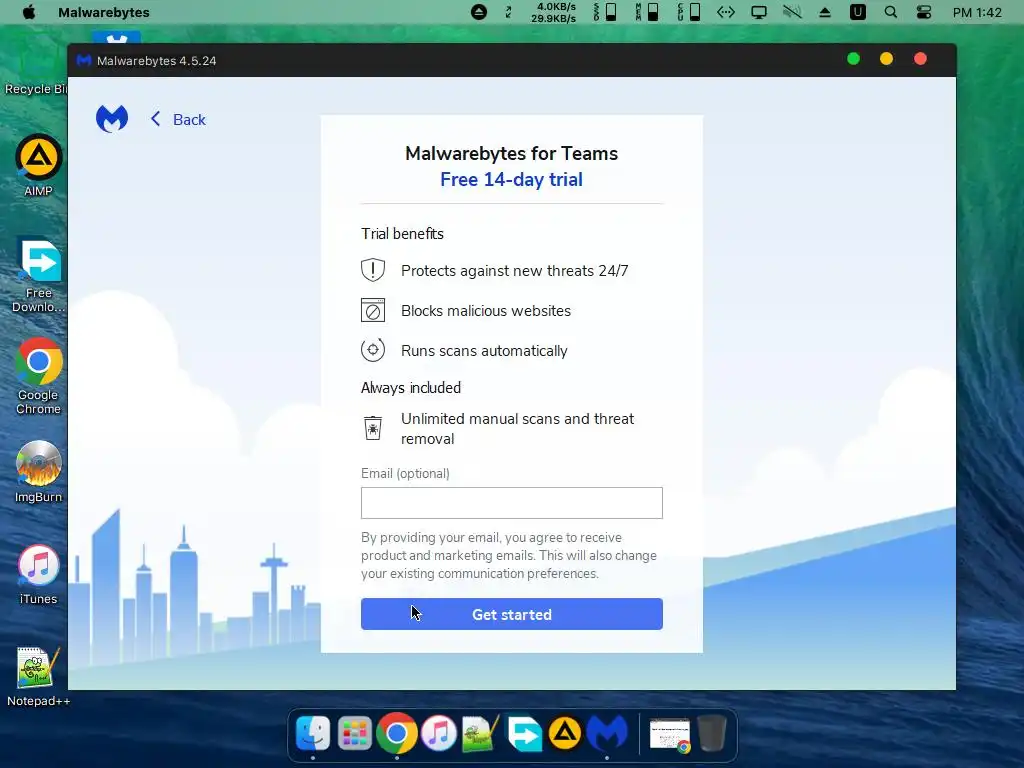1024x768 pixels.
Task: Launch Chrome from the dock
Action: 396,733
